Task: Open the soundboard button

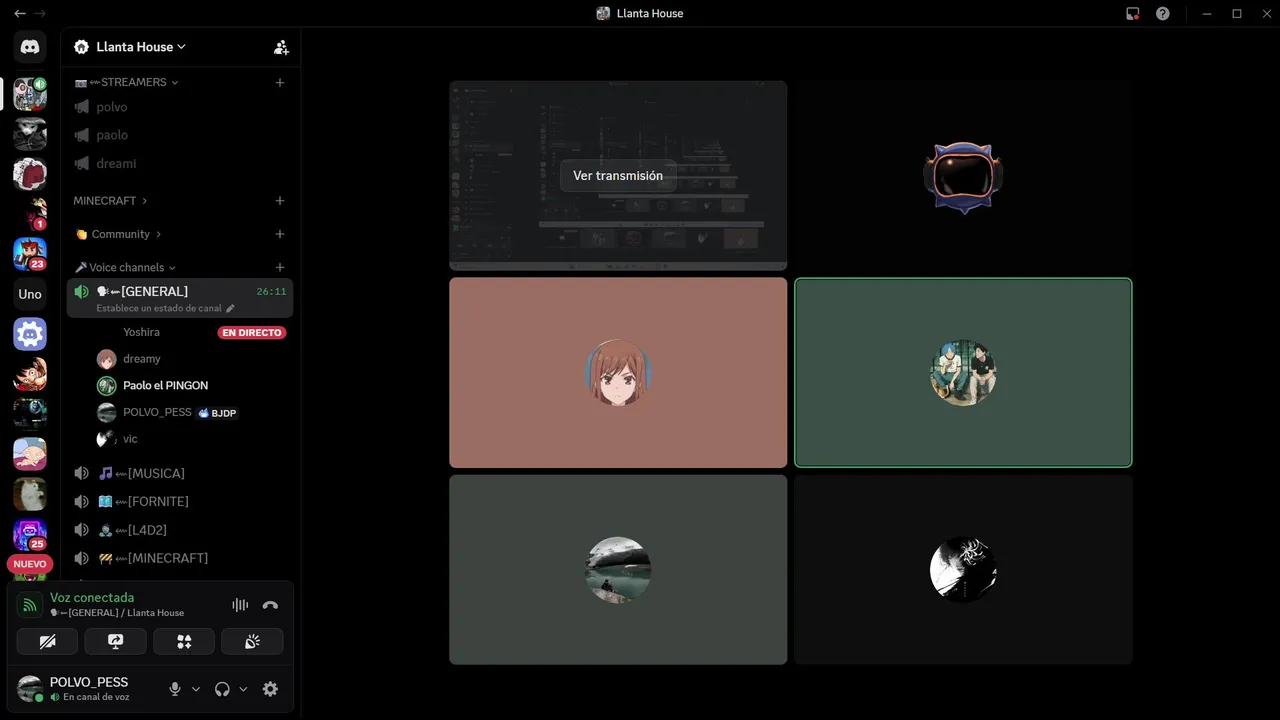Action: (x=252, y=641)
